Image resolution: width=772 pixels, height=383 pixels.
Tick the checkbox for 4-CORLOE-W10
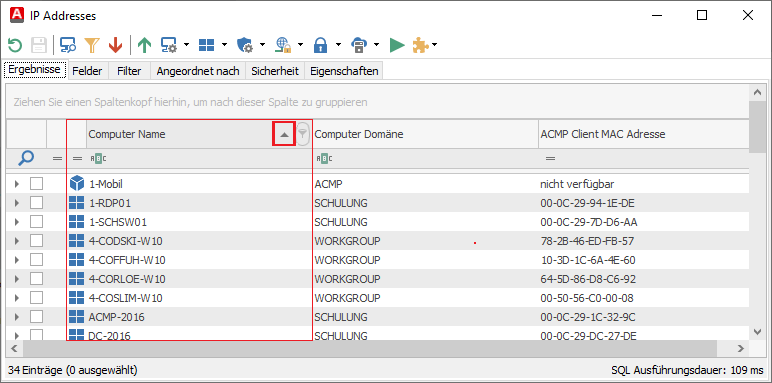36,279
